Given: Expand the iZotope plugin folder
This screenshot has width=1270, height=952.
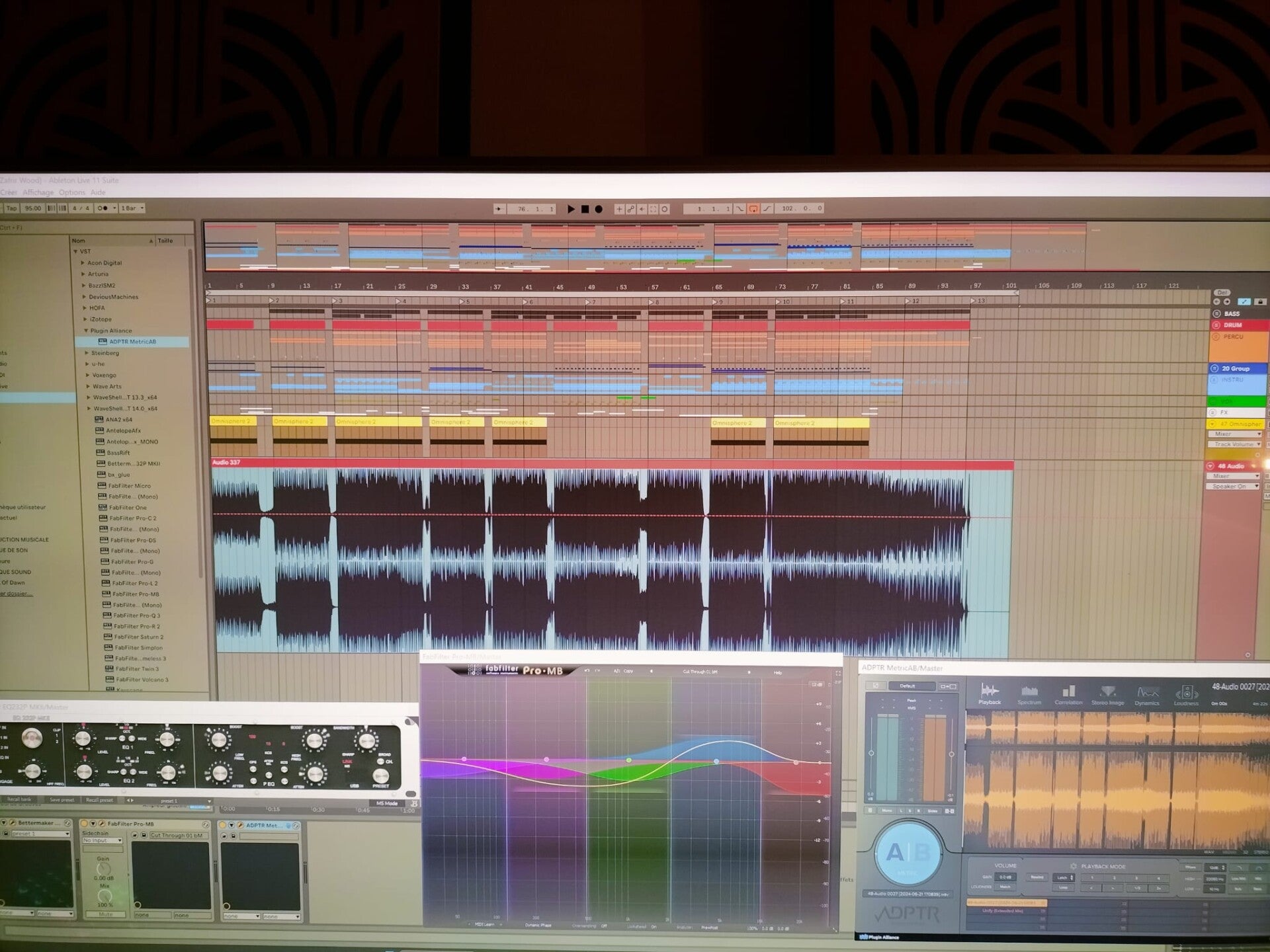Looking at the screenshot, I should pos(85,319).
